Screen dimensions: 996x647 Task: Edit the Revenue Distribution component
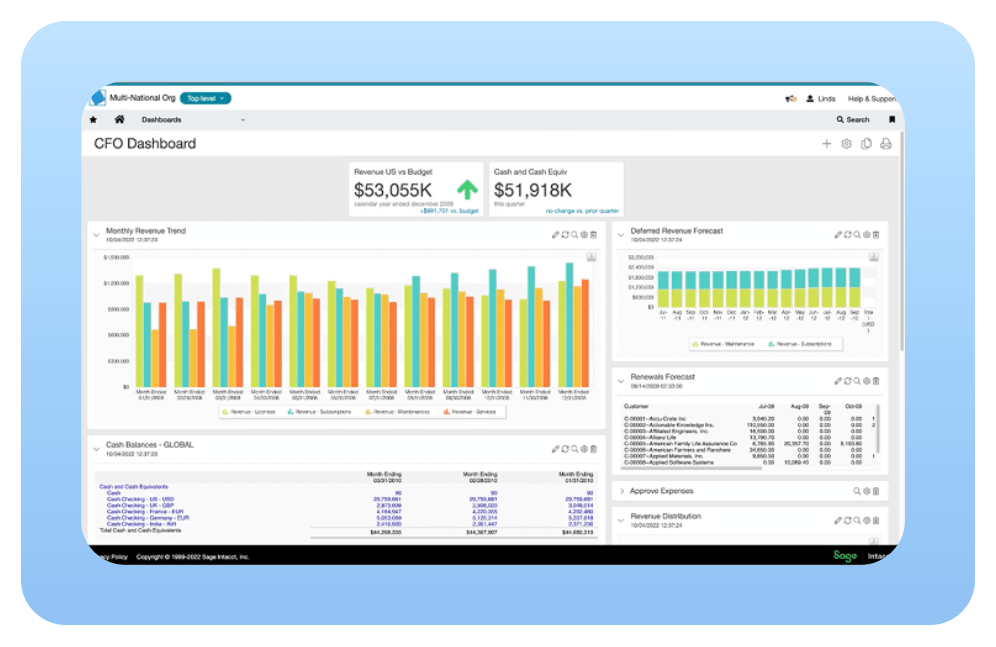click(x=838, y=521)
